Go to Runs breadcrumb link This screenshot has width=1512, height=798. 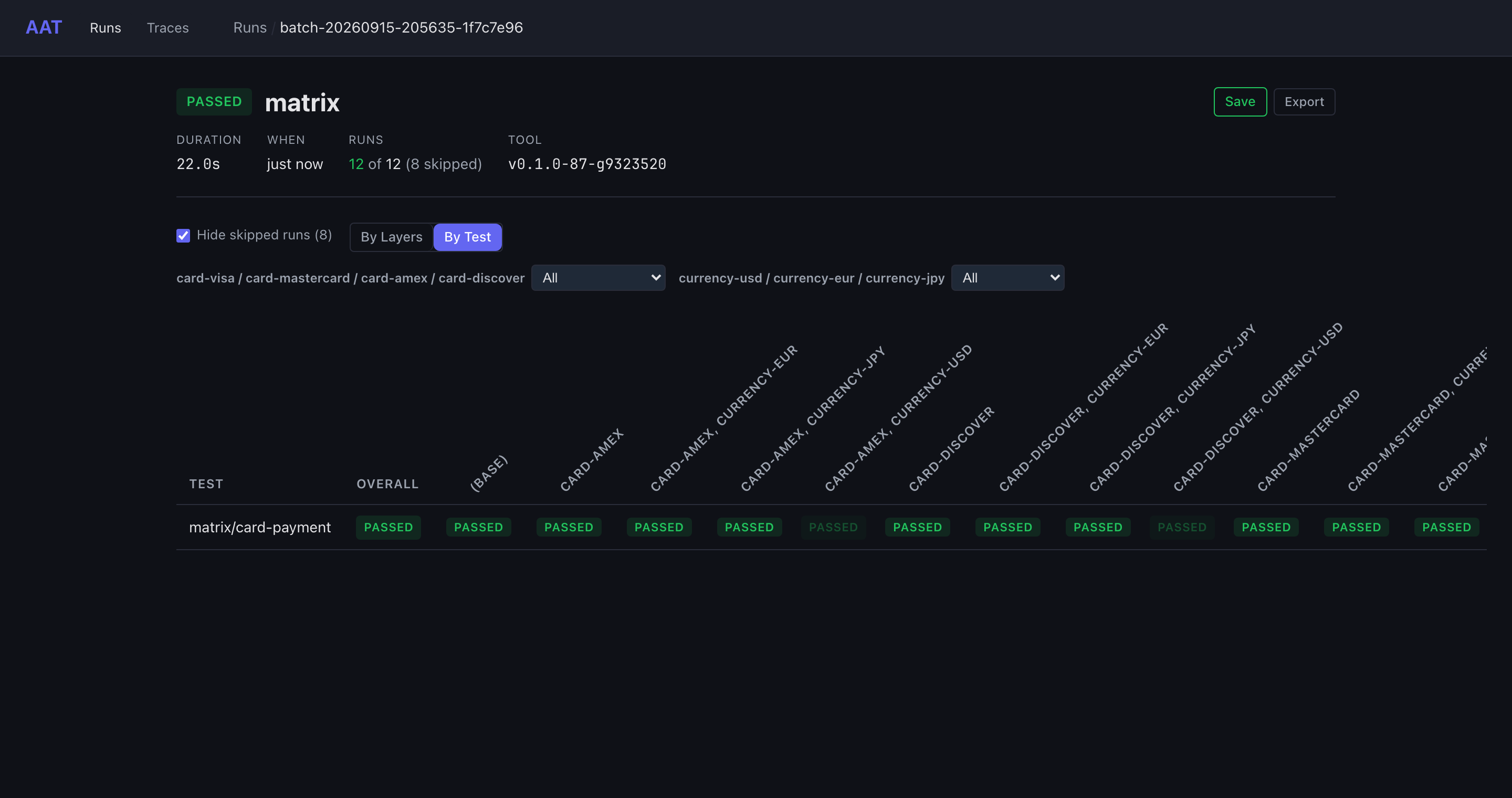(249, 28)
